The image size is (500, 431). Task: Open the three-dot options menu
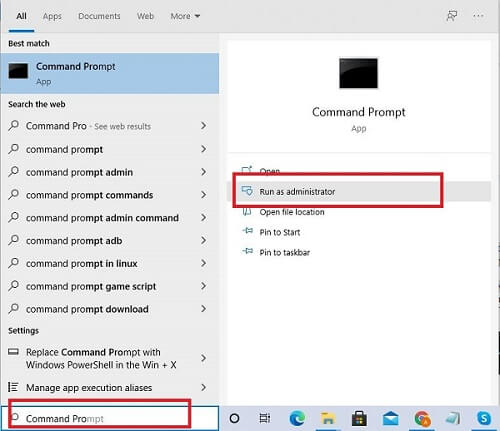[478, 16]
